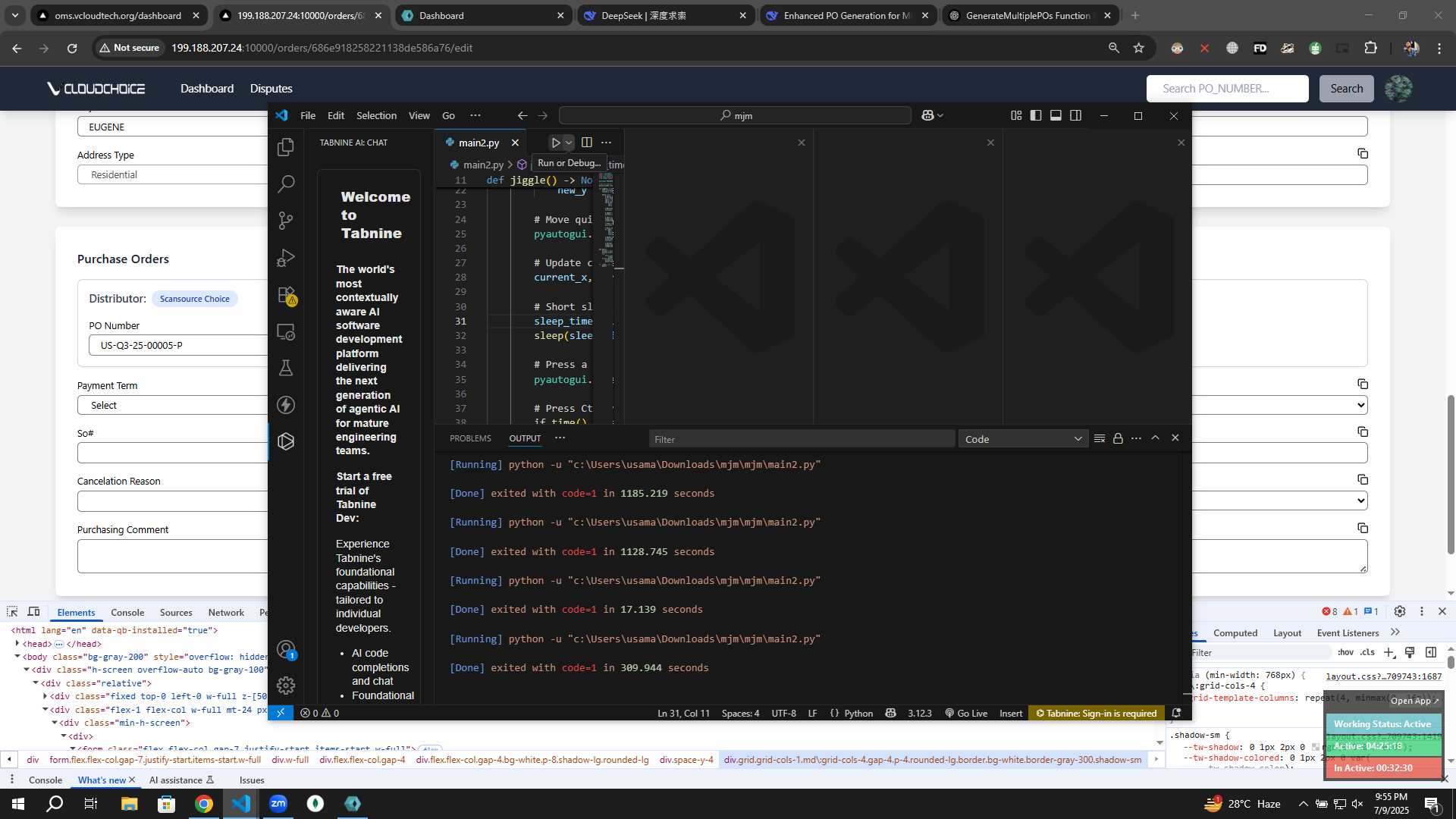The height and width of the screenshot is (819, 1456).
Task: Click the Search button in CloudChoice header
Action: click(x=1346, y=89)
